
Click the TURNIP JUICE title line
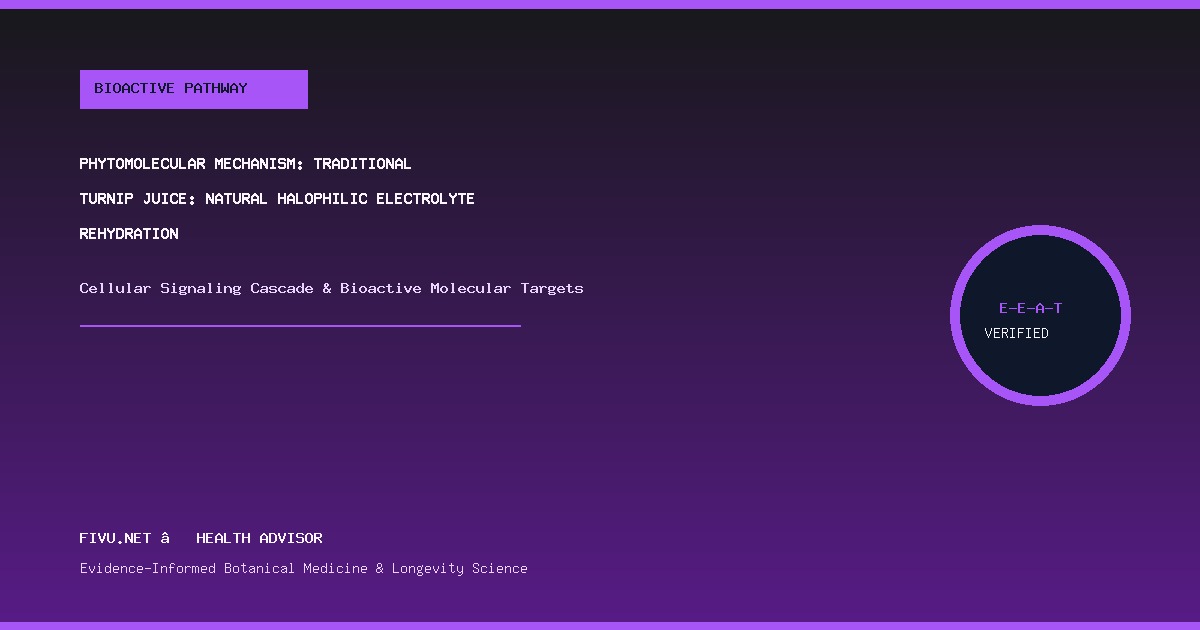click(x=277, y=199)
